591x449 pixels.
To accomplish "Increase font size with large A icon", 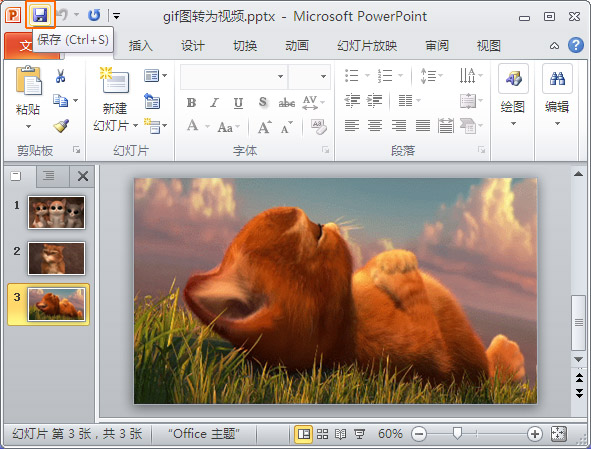I will coord(265,127).
